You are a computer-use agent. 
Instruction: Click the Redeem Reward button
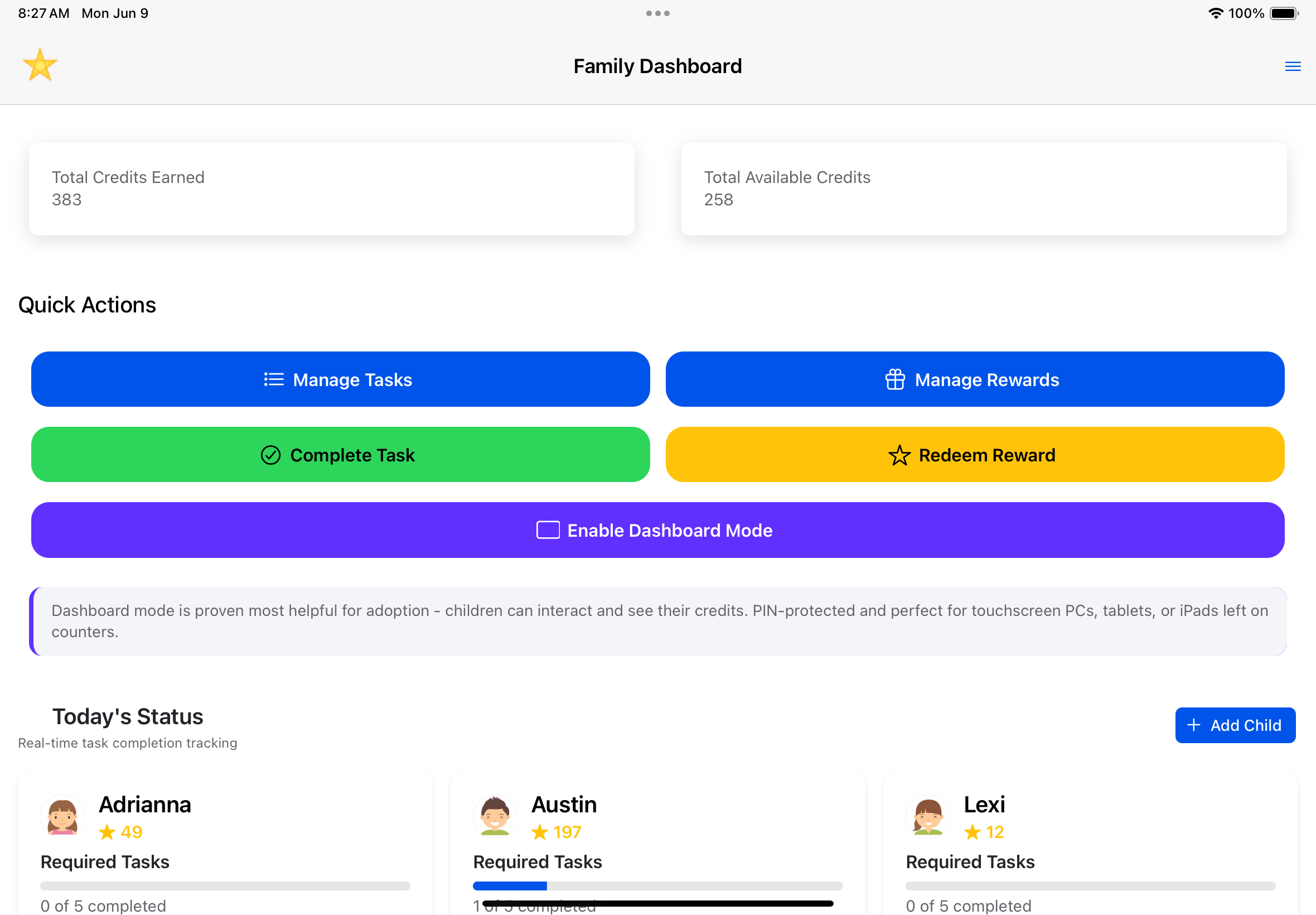coord(975,455)
